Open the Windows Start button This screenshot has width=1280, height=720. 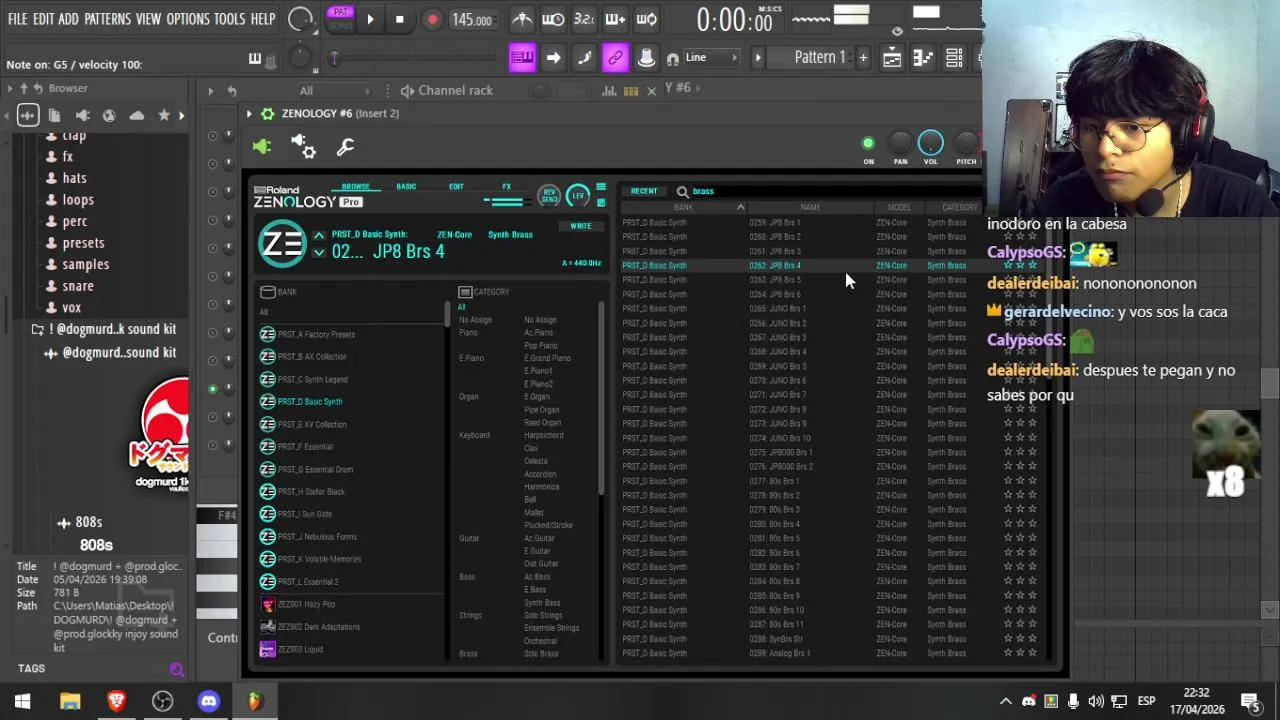[22, 701]
